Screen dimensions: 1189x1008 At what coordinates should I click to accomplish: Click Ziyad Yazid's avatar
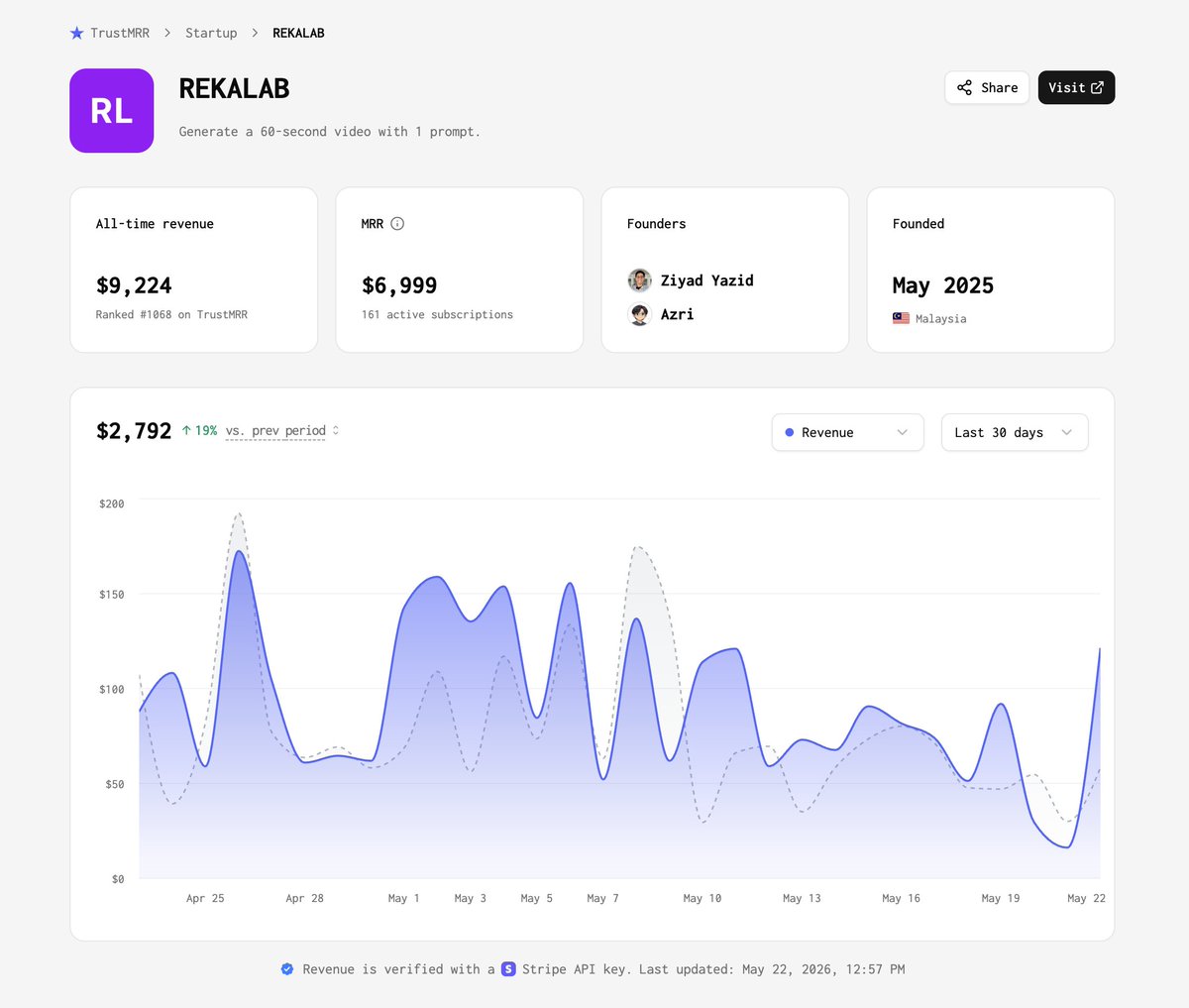639,280
